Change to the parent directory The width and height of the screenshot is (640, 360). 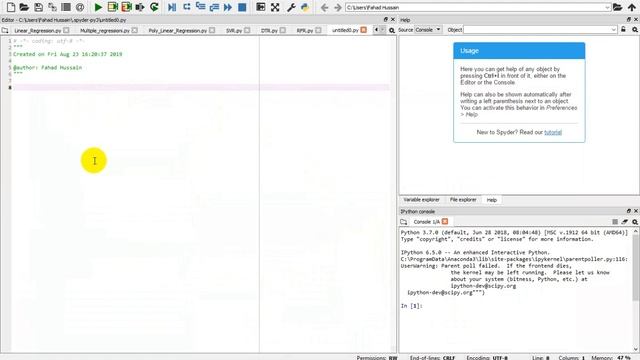point(631,7)
